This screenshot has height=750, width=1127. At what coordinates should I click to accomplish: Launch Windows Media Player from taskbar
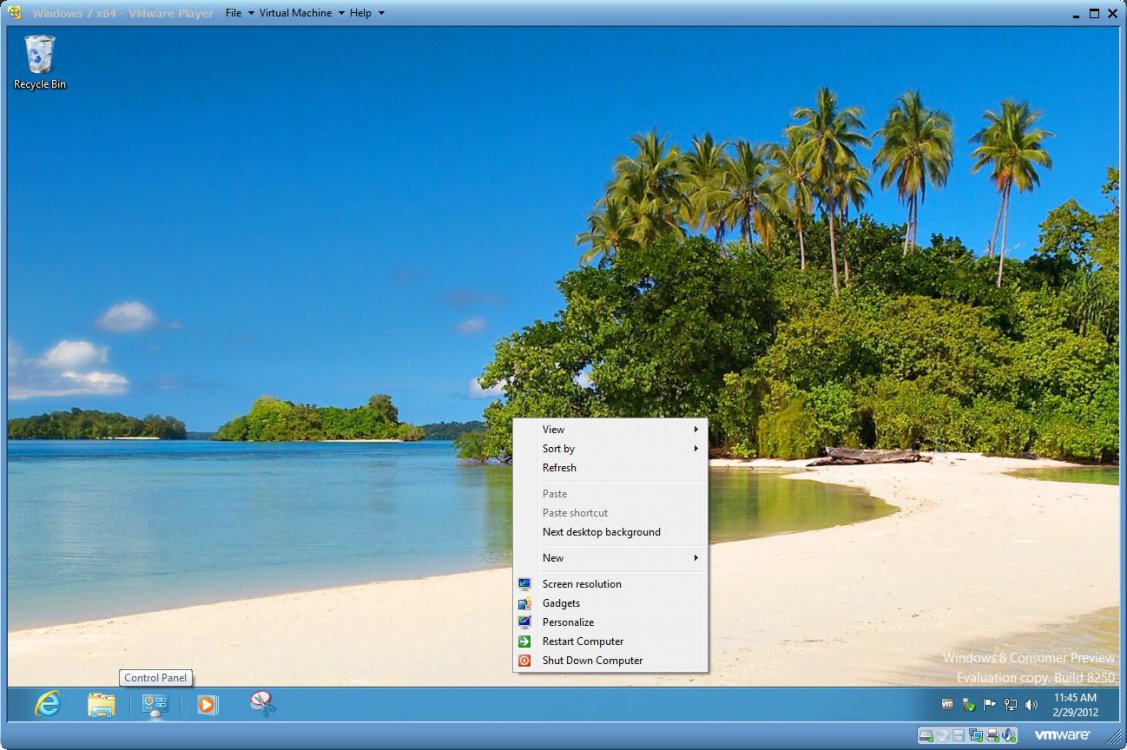pyautogui.click(x=207, y=704)
